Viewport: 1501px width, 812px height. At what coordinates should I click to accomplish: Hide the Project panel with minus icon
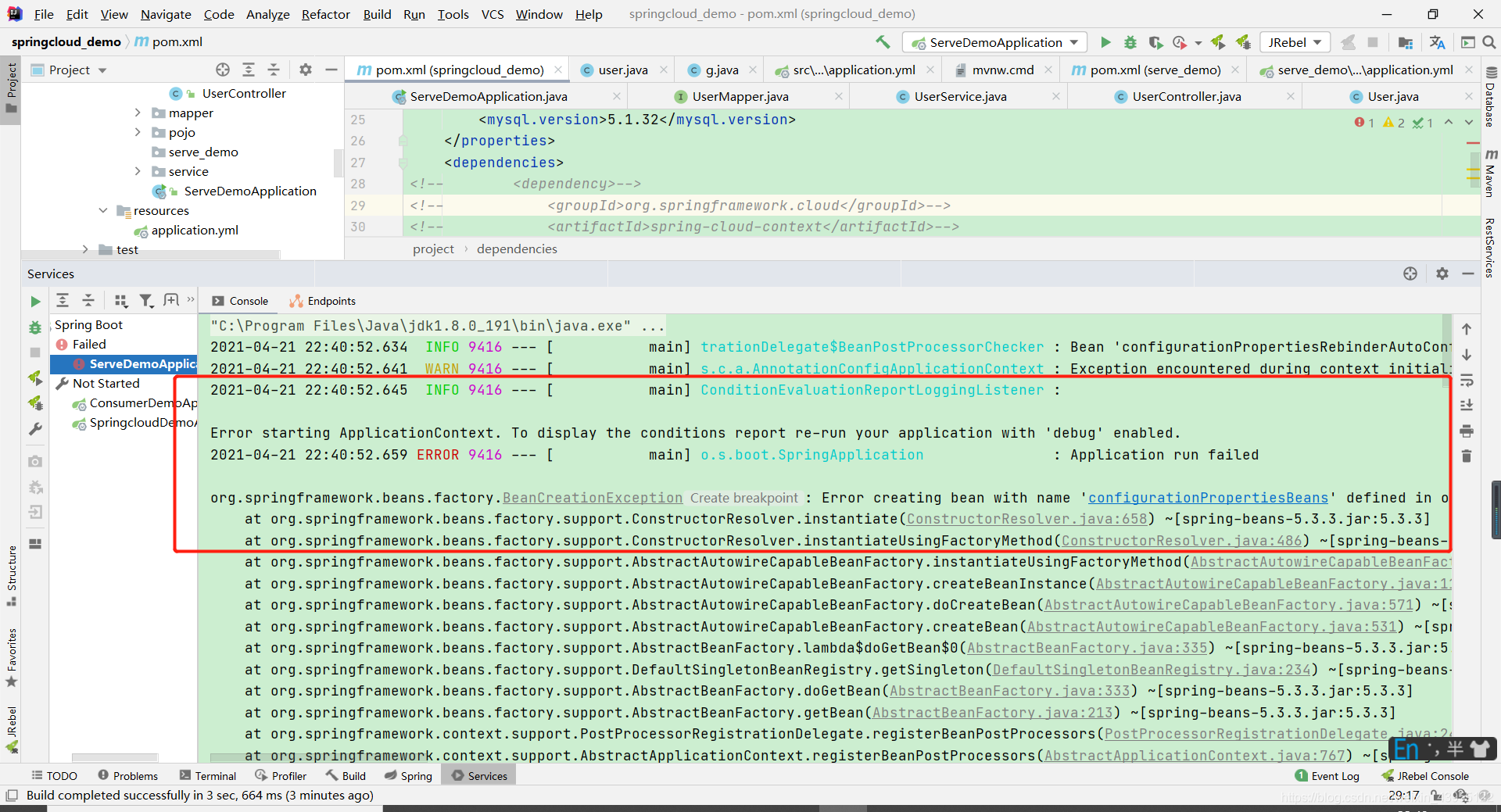[x=331, y=70]
